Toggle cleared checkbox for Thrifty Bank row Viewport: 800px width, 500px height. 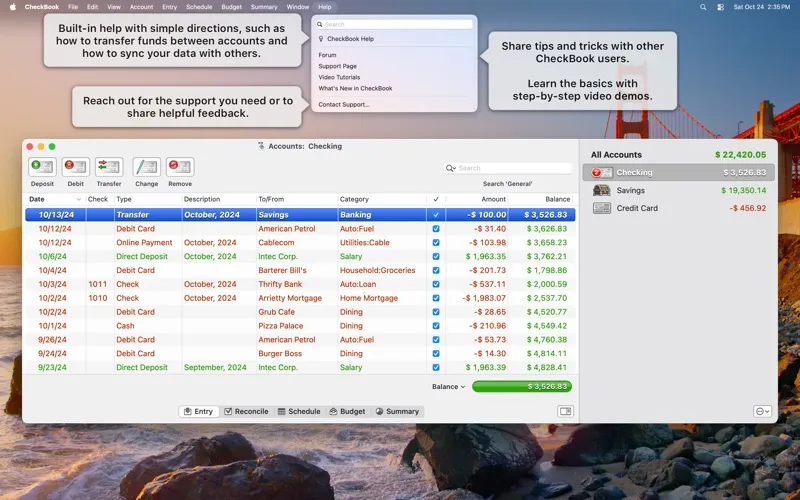tap(436, 284)
